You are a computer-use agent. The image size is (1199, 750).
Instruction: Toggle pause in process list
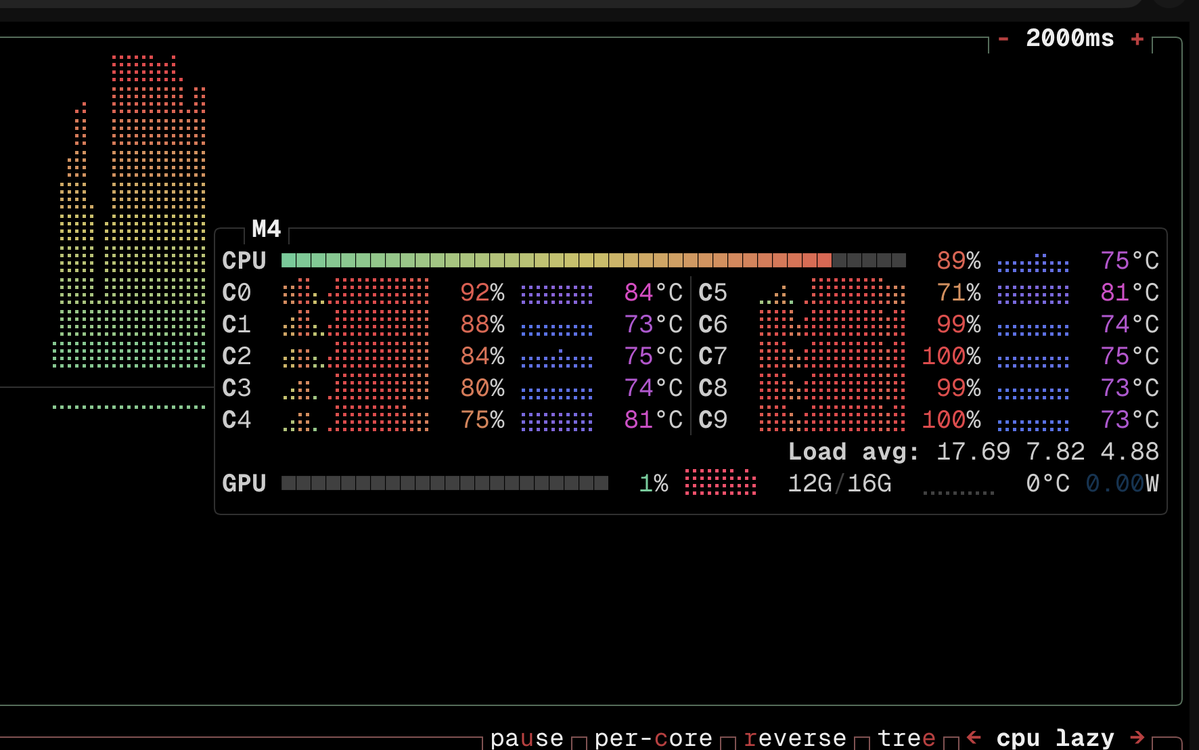pyautogui.click(x=527, y=739)
